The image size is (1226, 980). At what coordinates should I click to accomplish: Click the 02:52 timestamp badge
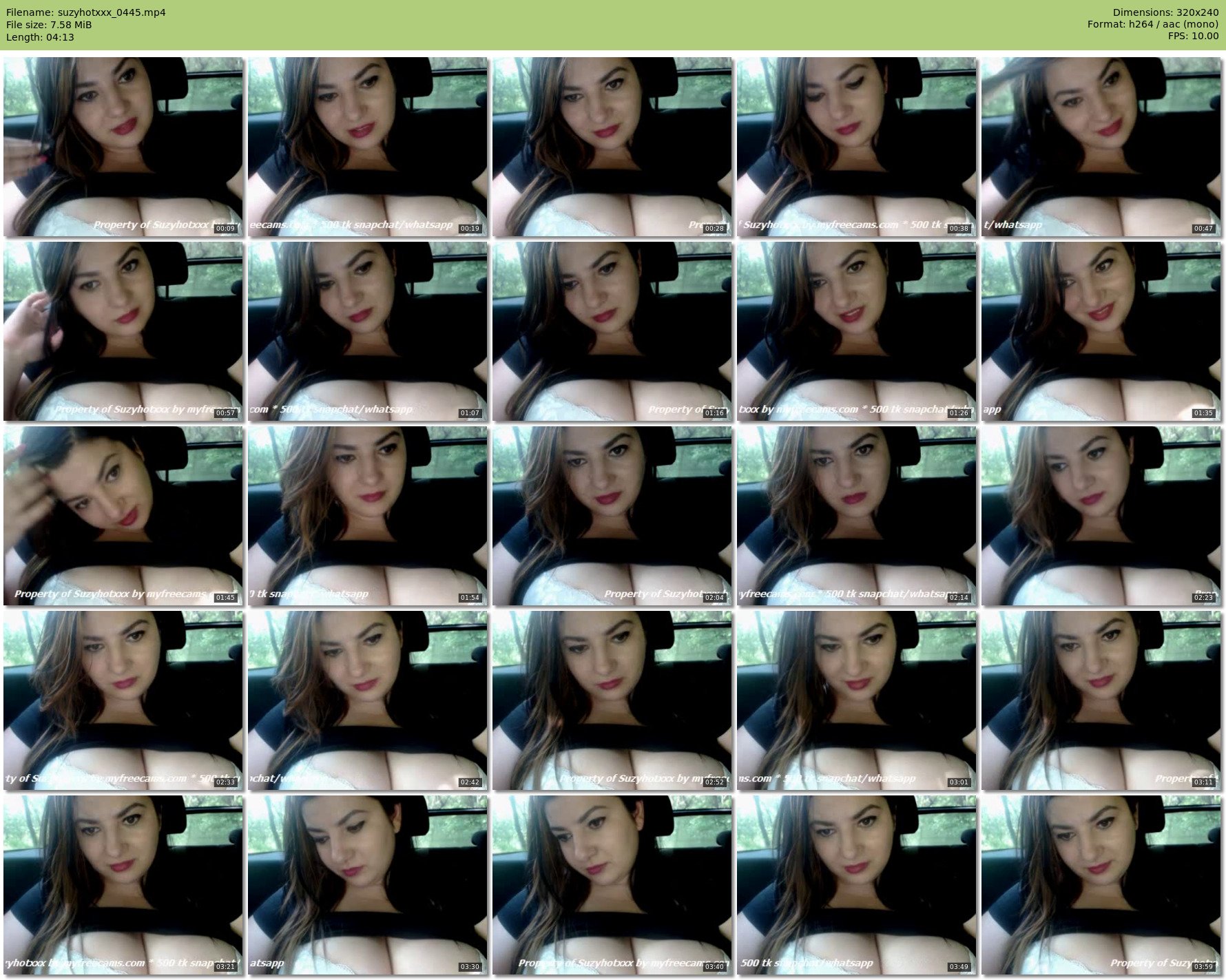714,782
